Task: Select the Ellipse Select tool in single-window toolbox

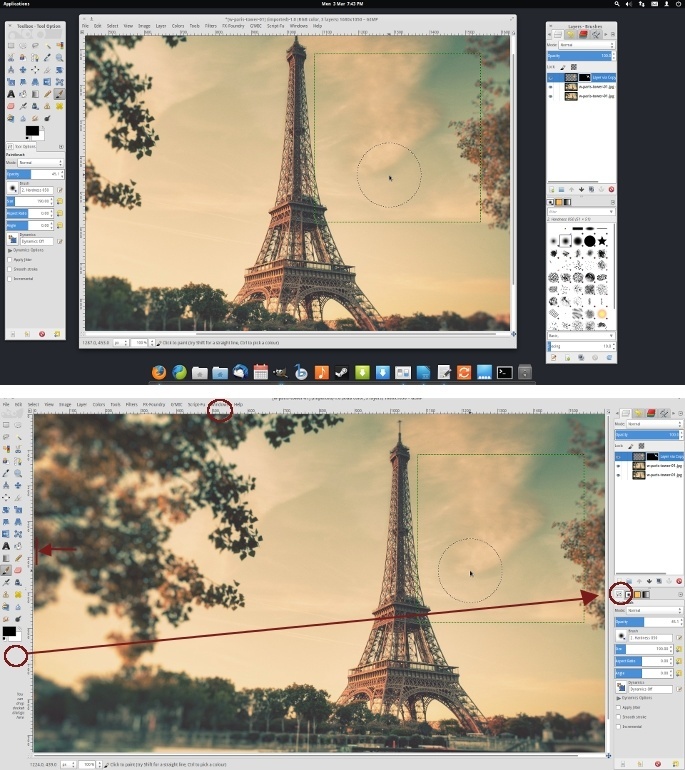Action: click(x=18, y=425)
